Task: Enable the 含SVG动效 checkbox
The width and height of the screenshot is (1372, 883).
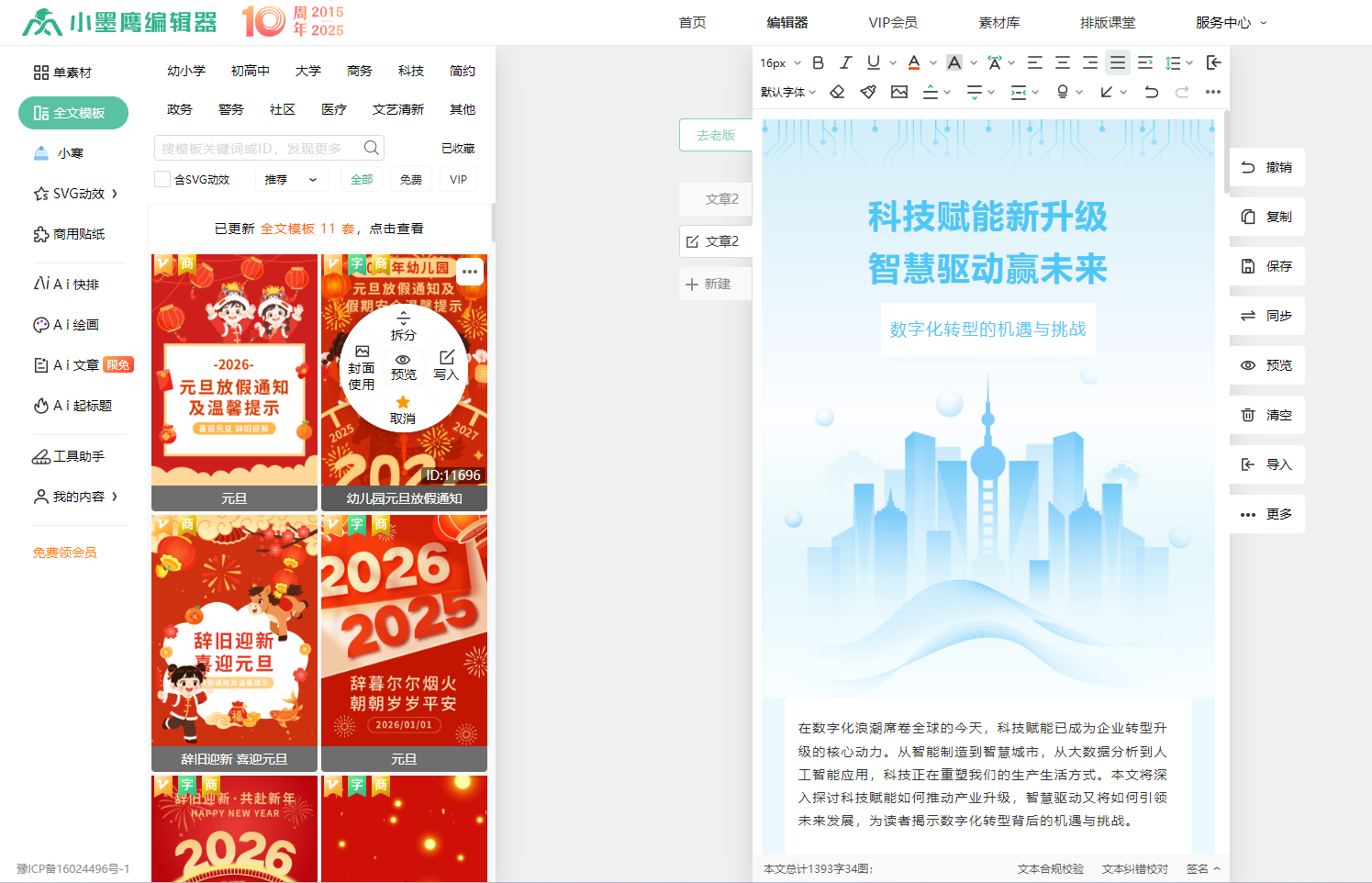Action: tap(162, 179)
